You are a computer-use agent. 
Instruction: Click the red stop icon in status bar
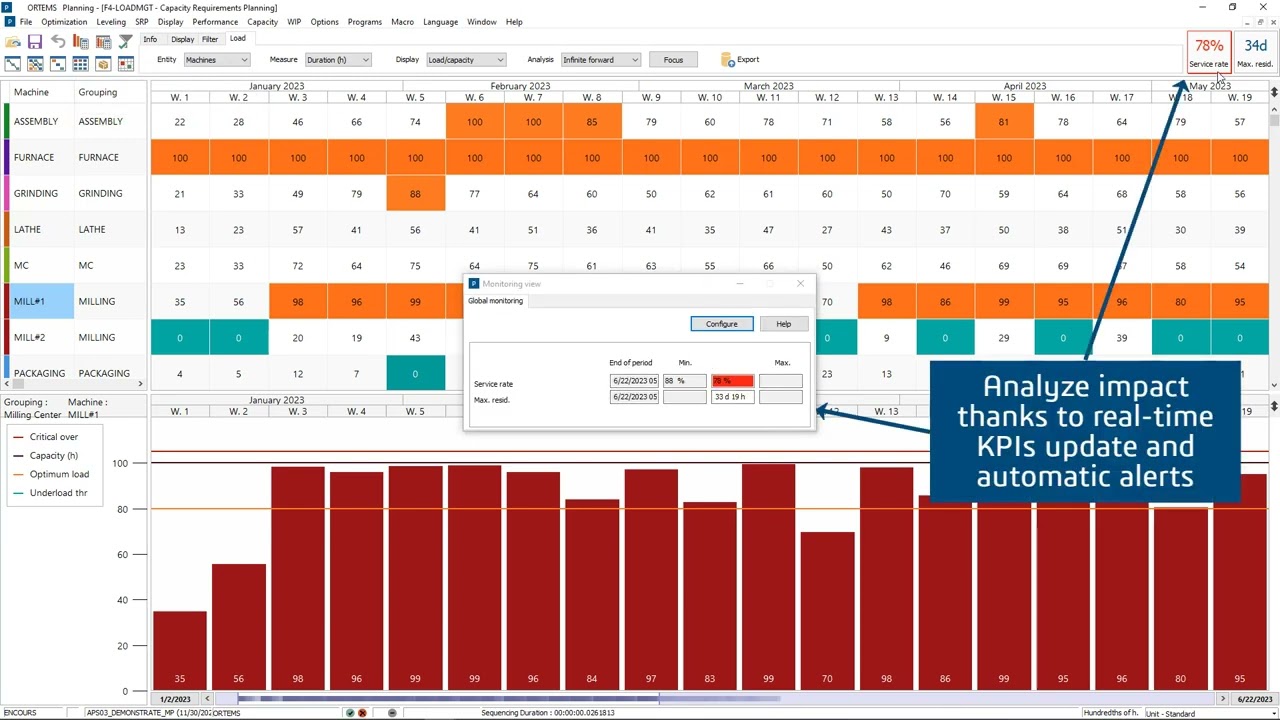(x=362, y=713)
